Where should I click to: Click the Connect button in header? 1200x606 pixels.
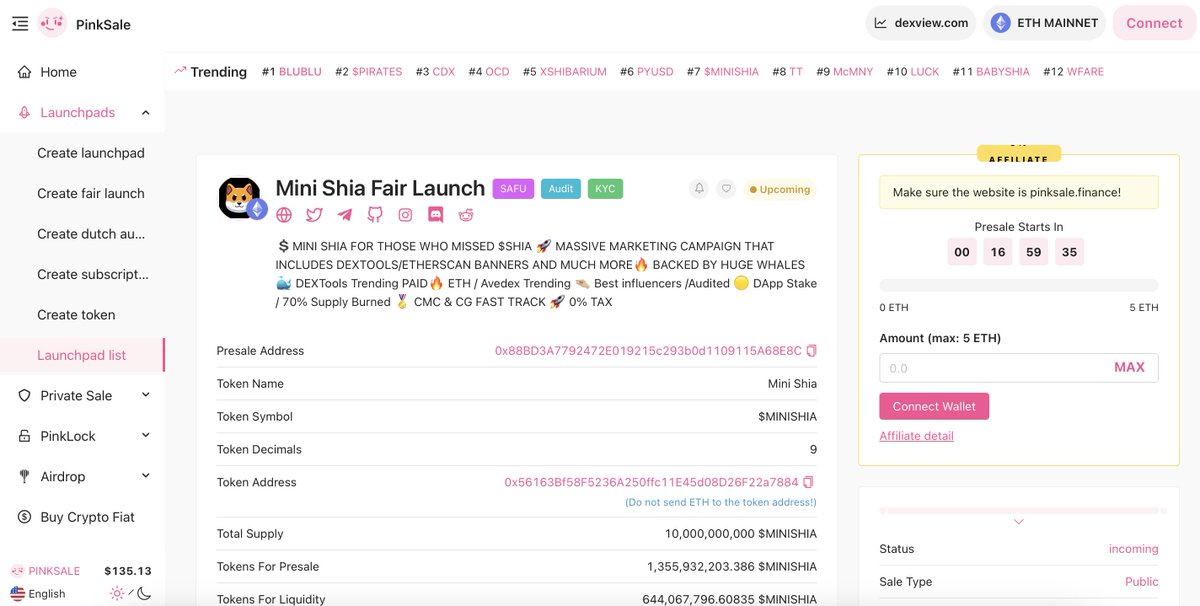[x=1154, y=23]
